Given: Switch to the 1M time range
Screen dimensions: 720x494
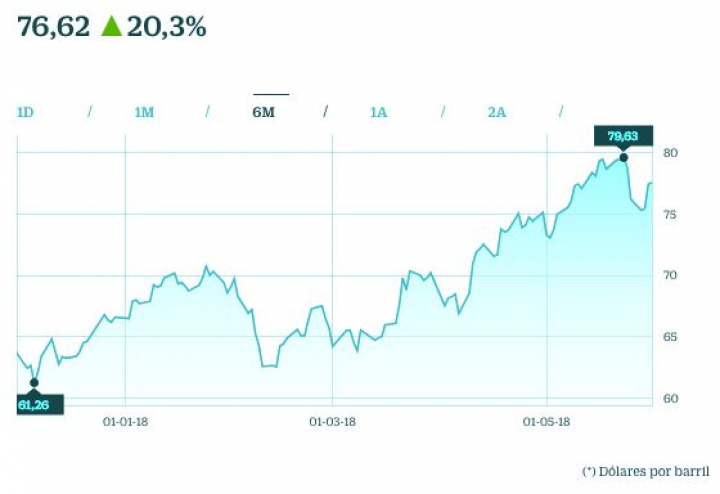Looking at the screenshot, I should coord(144,112).
